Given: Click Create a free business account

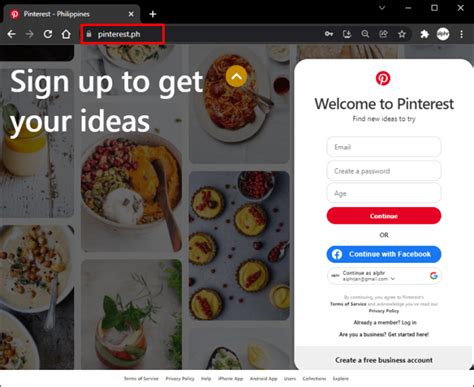Looking at the screenshot, I should 384,360.
